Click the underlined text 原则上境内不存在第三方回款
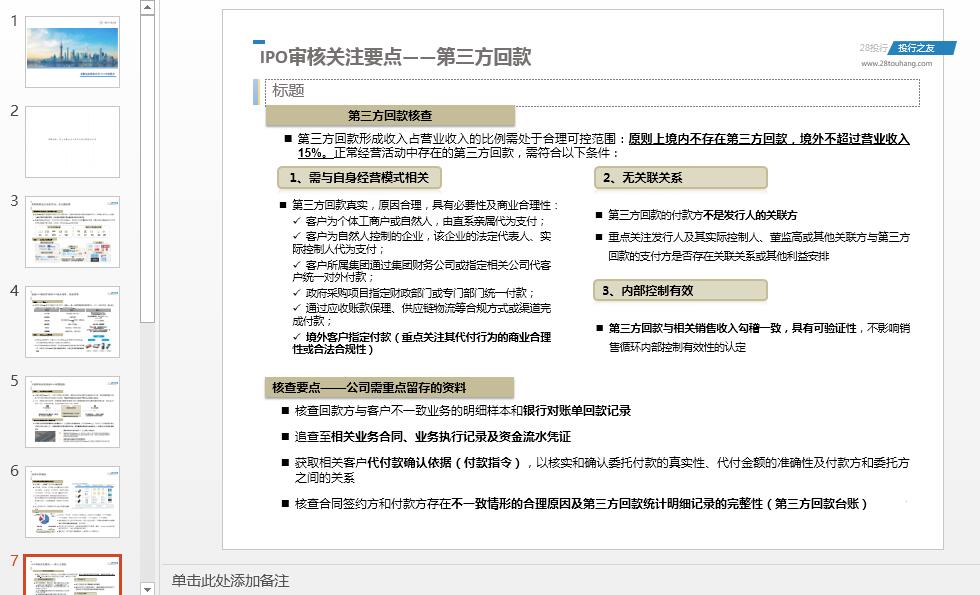 708,139
